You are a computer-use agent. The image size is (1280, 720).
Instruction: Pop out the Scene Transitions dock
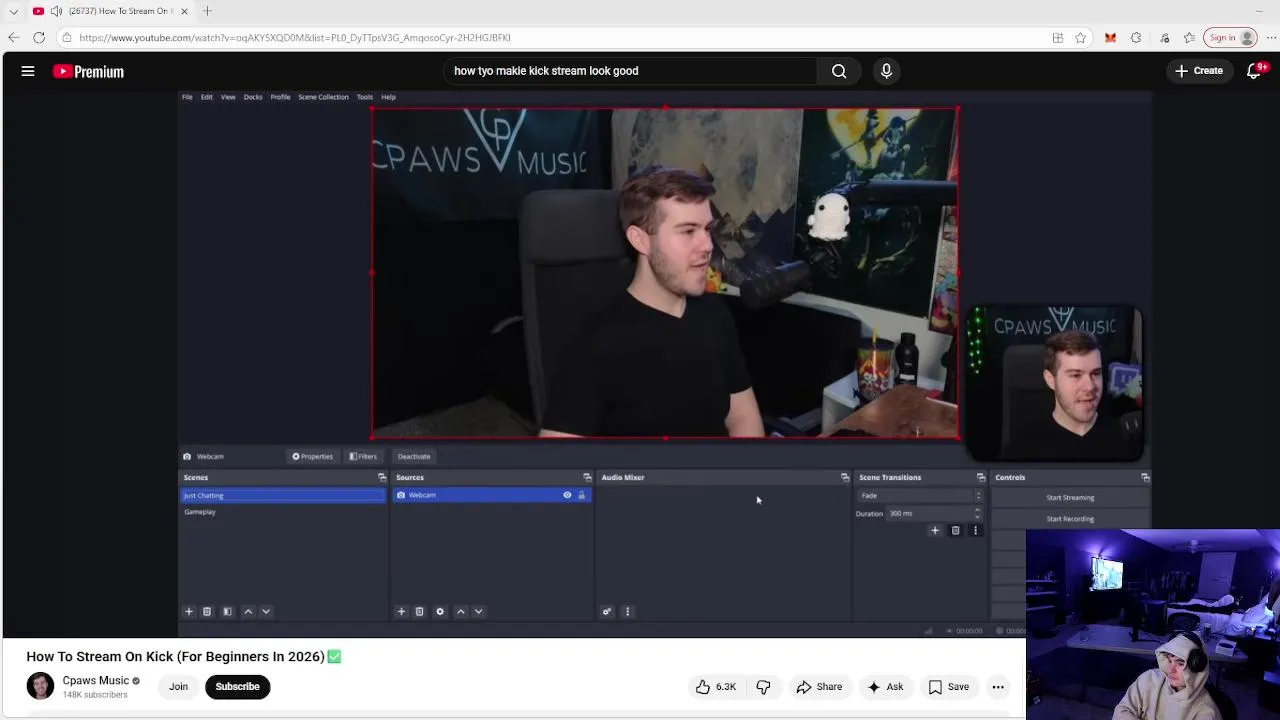(x=980, y=477)
